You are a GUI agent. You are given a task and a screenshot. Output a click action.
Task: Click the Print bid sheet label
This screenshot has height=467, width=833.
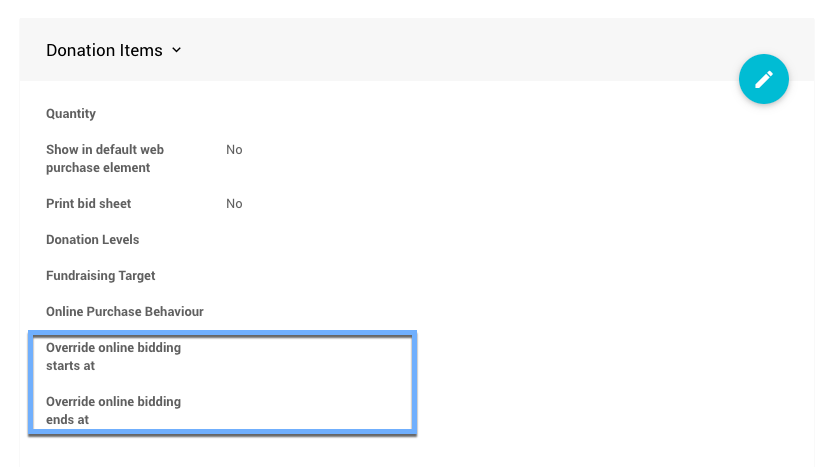[89, 204]
